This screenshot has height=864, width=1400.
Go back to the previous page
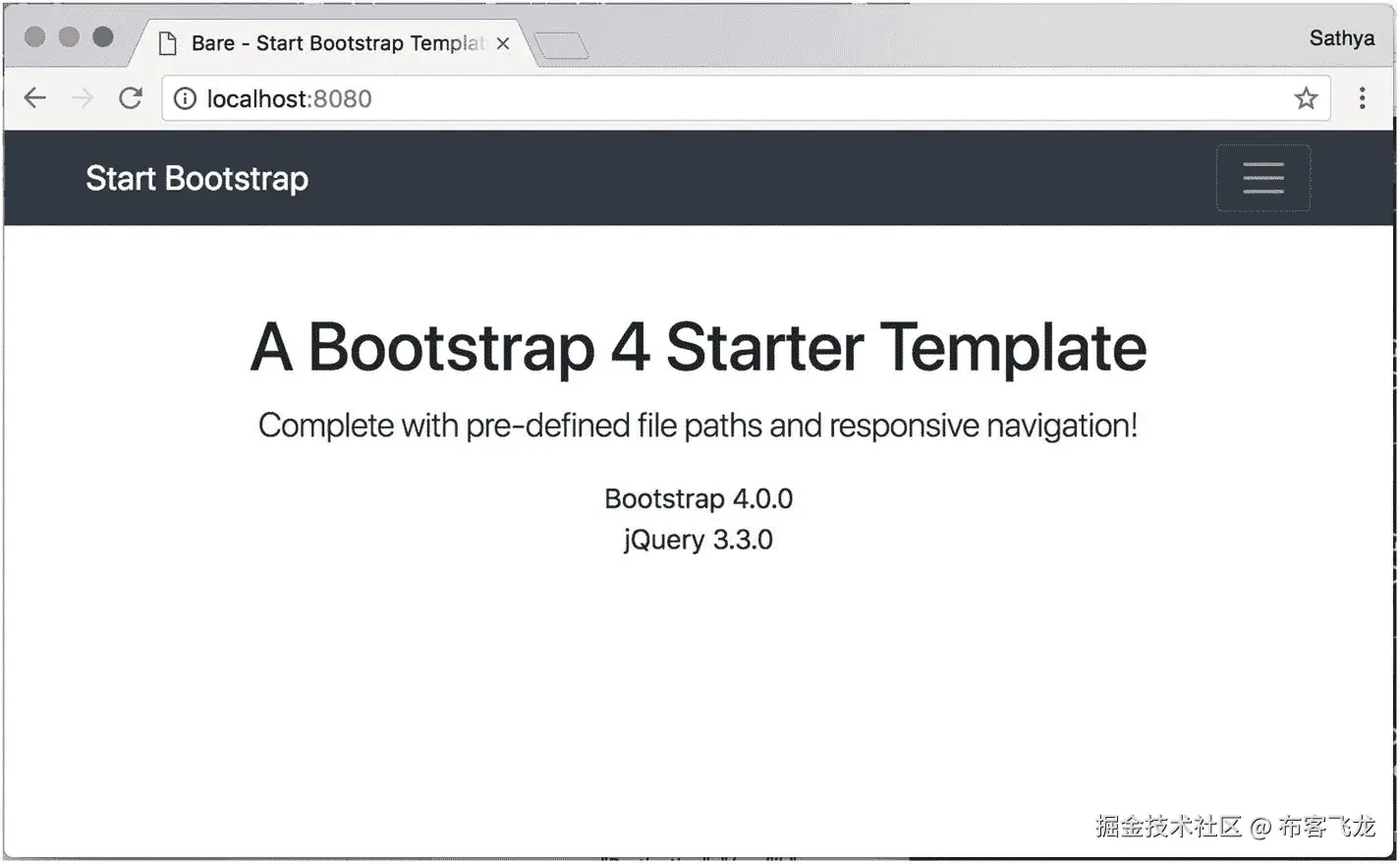coord(35,98)
